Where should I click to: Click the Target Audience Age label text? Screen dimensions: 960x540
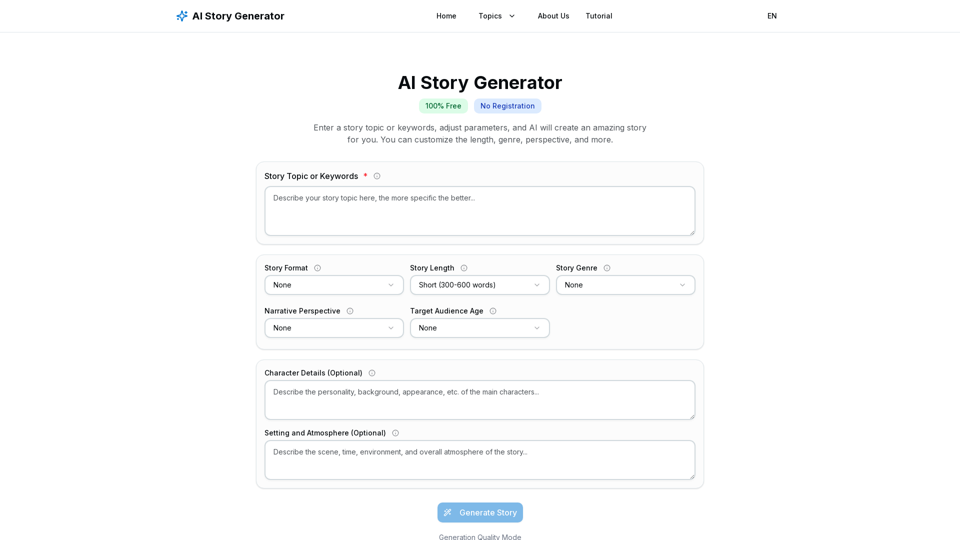coord(447,311)
